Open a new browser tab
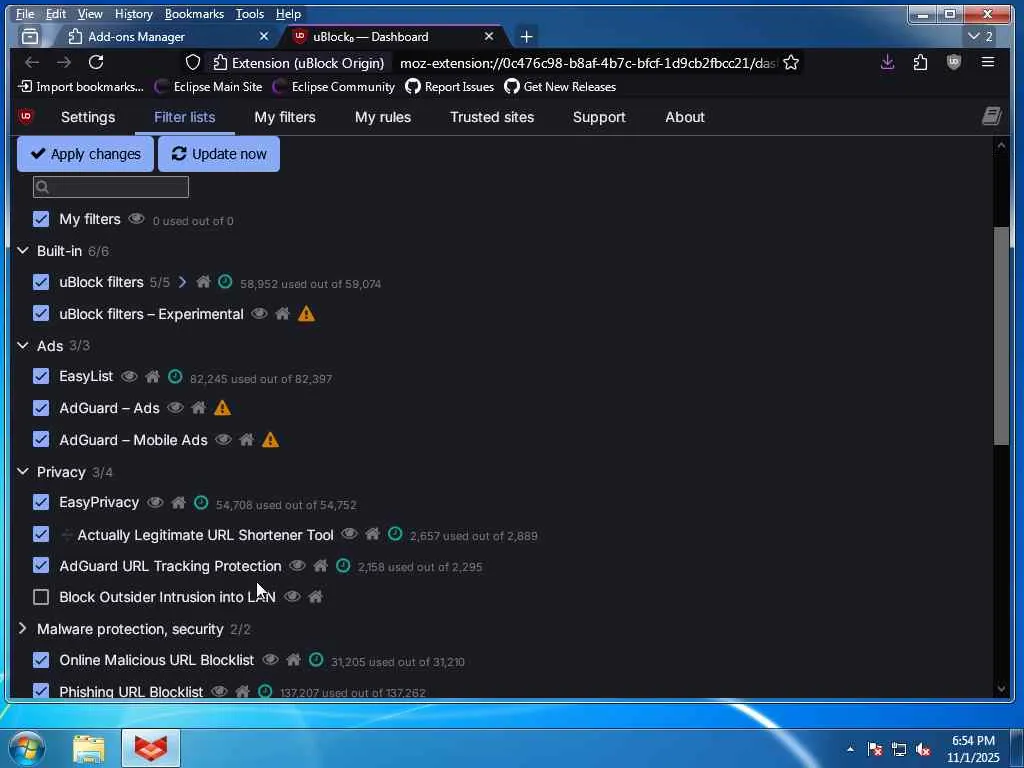Viewport: 1024px width, 768px height. coord(526,37)
